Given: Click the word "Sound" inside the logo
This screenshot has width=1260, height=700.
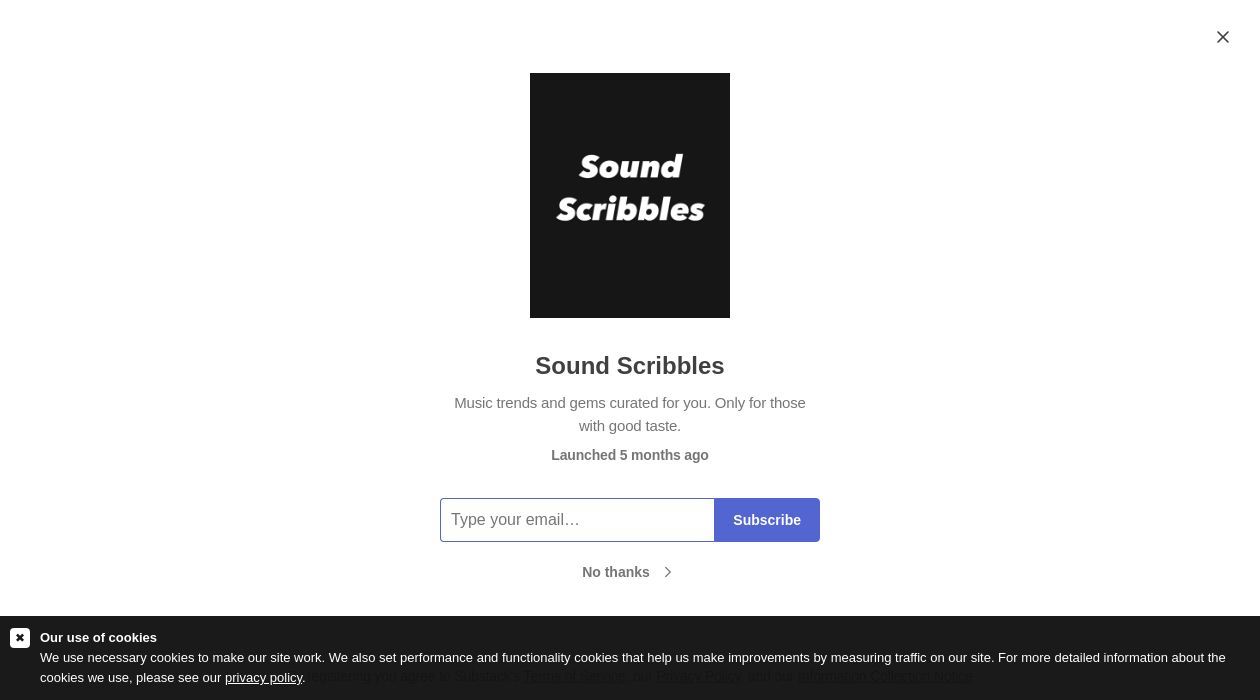Looking at the screenshot, I should (630, 166).
